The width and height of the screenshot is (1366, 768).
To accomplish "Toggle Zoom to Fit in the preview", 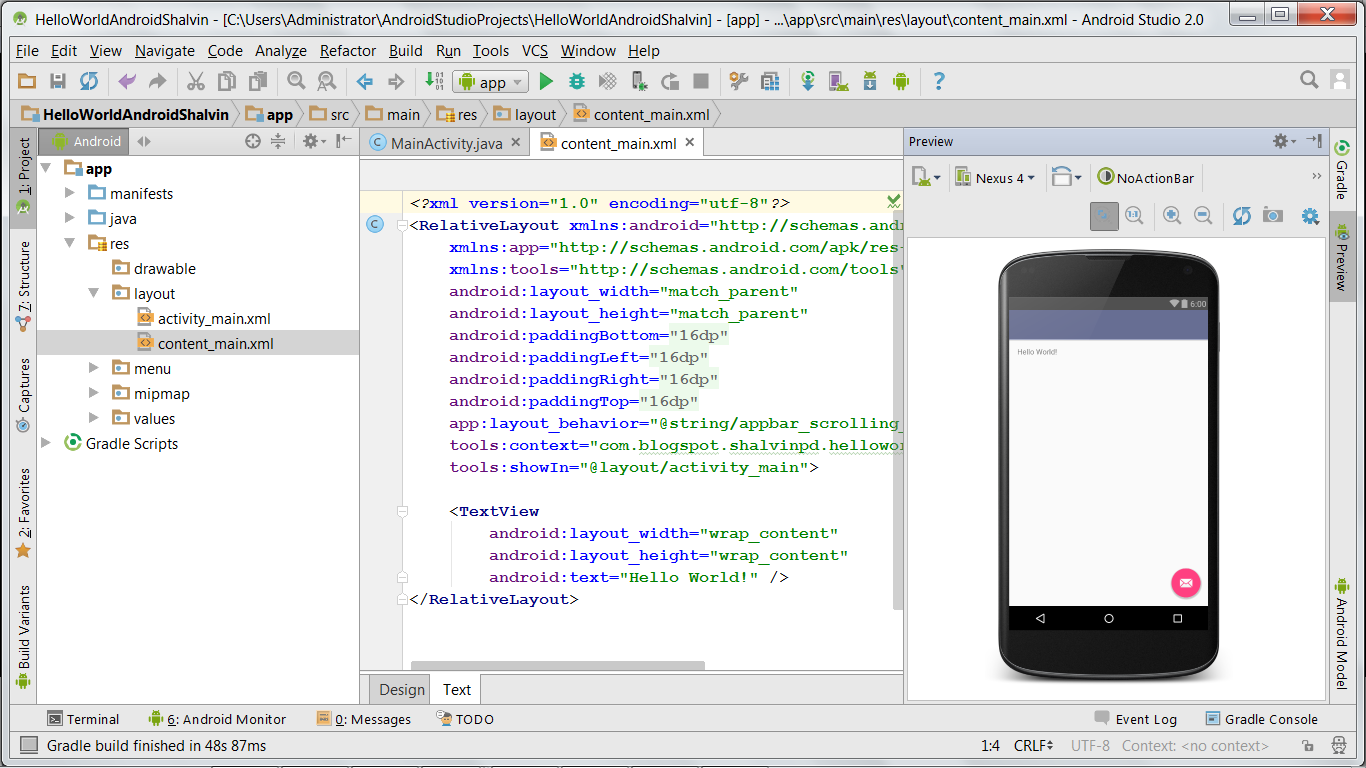I will click(x=1104, y=215).
